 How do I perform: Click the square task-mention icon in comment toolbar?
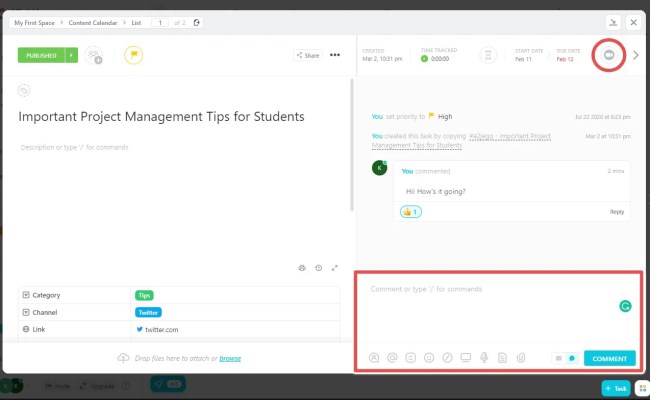point(410,357)
